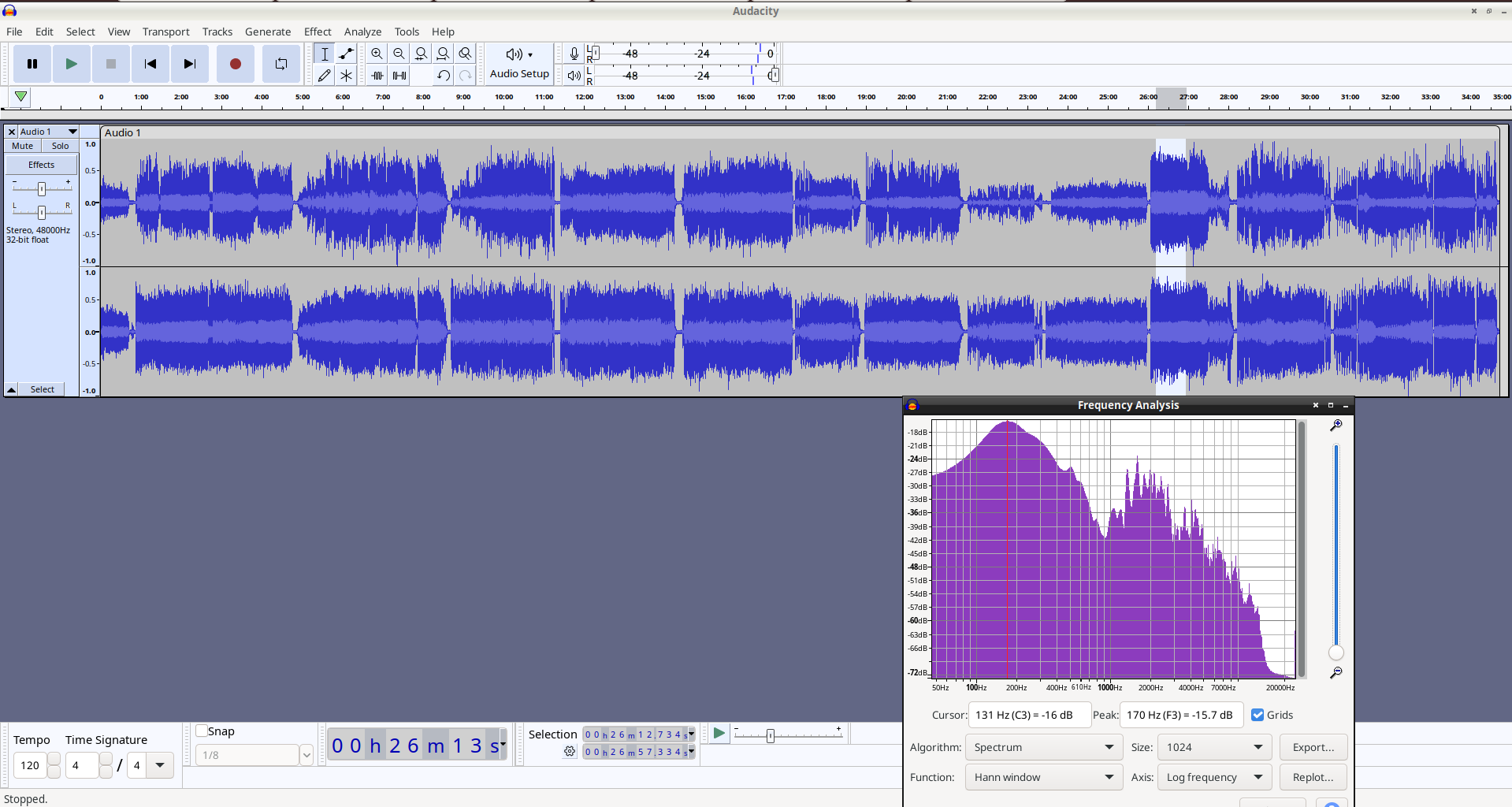Click the Export... button
Image resolution: width=1512 pixels, height=807 pixels.
1313,747
